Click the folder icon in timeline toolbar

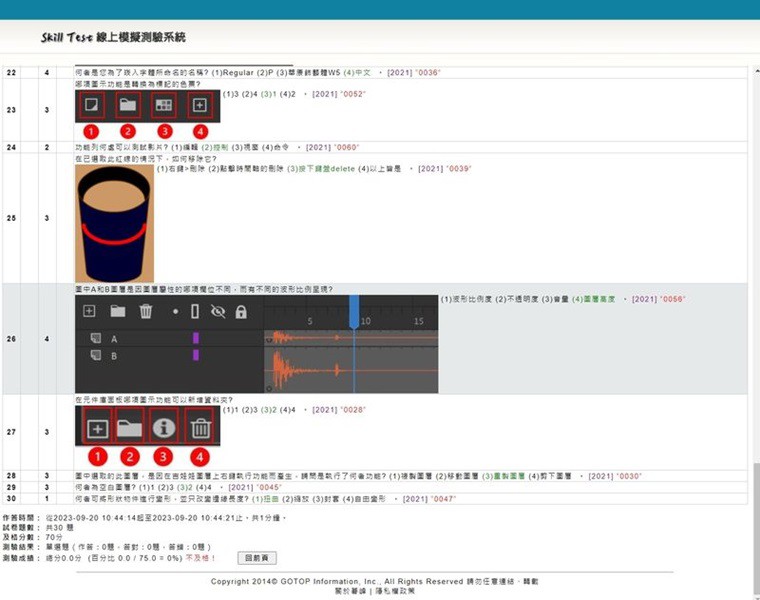117,312
